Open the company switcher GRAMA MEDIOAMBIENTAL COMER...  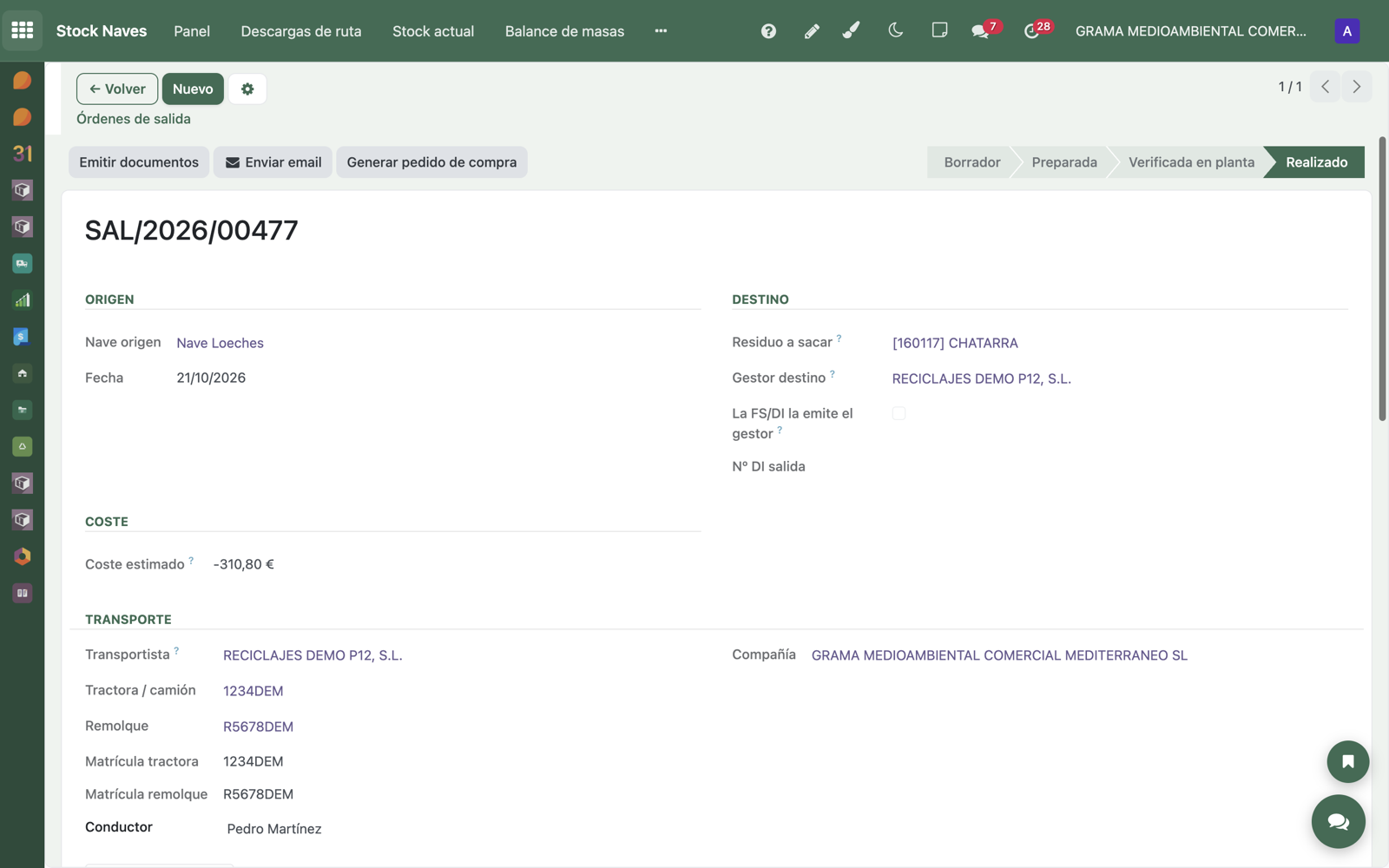click(x=1190, y=31)
